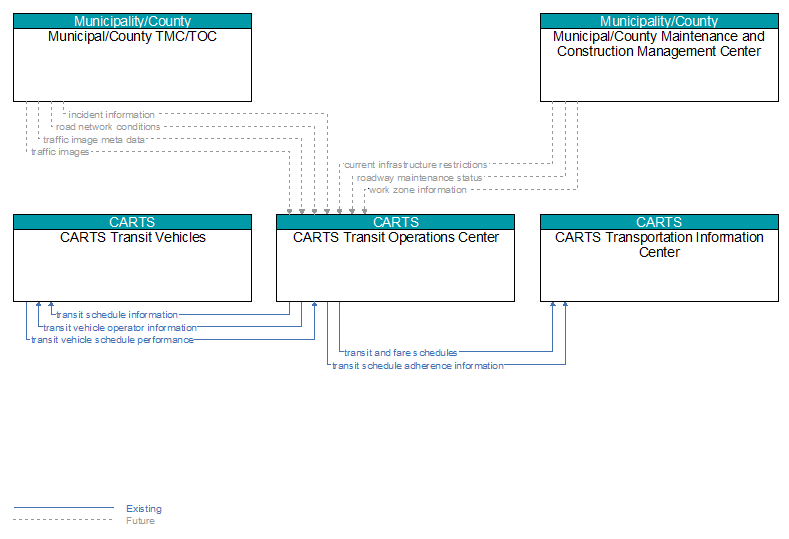Select 'transit vehicle schedule performance' label
This screenshot has width=789, height=539.
pos(112,340)
